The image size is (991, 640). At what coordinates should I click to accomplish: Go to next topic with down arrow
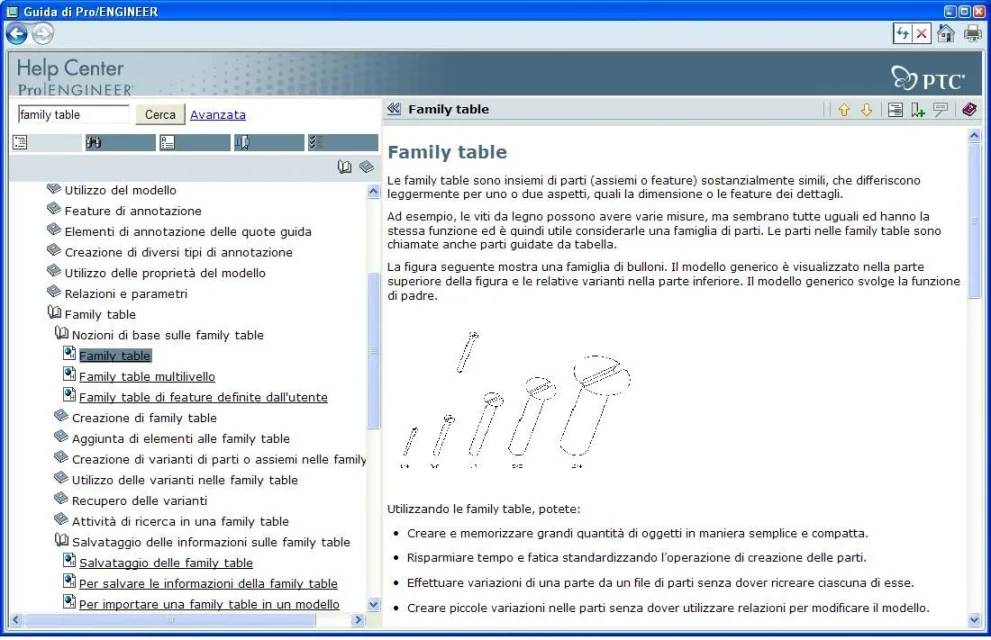tap(866, 110)
